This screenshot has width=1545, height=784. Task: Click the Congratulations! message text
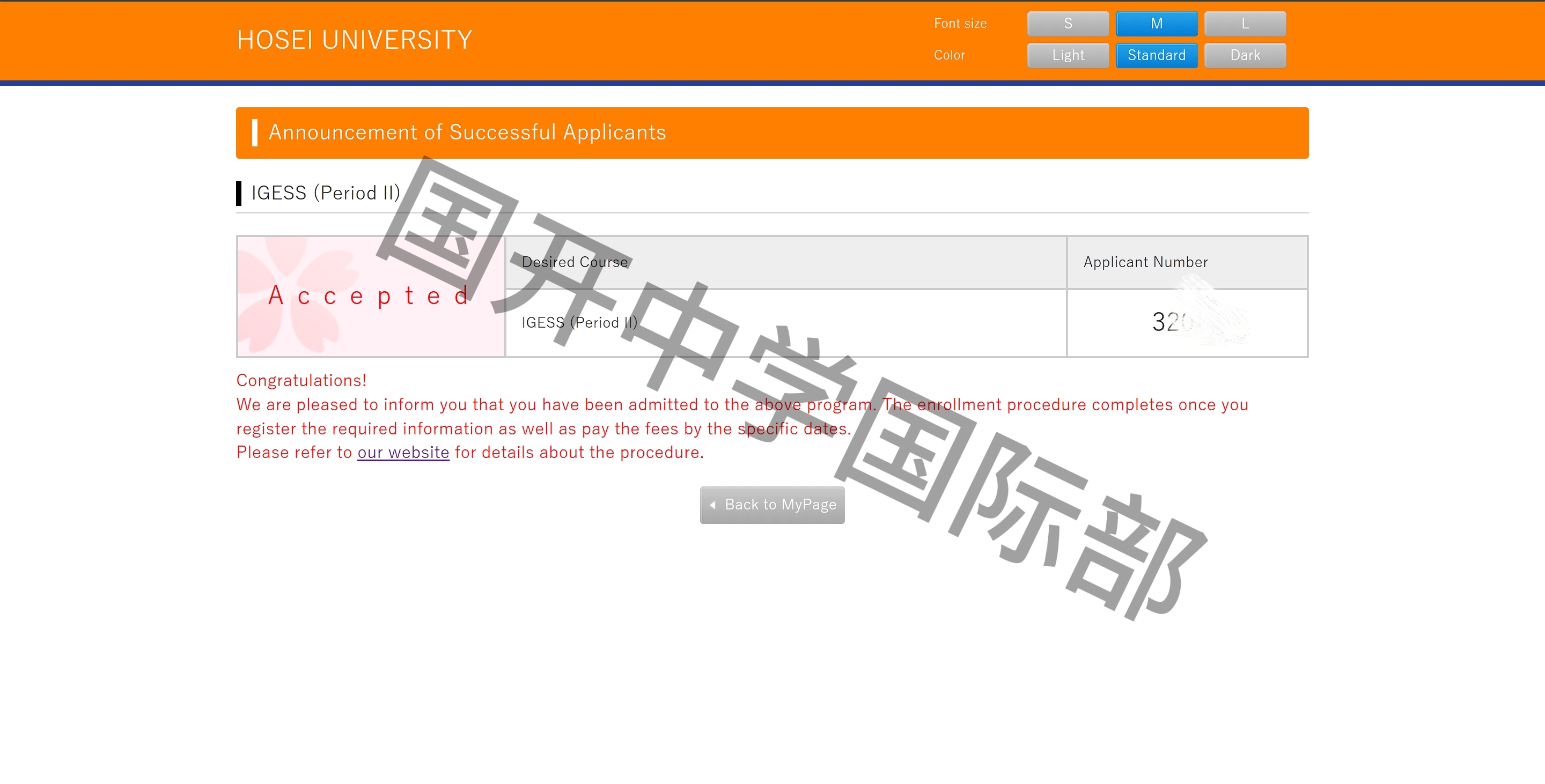tap(301, 380)
